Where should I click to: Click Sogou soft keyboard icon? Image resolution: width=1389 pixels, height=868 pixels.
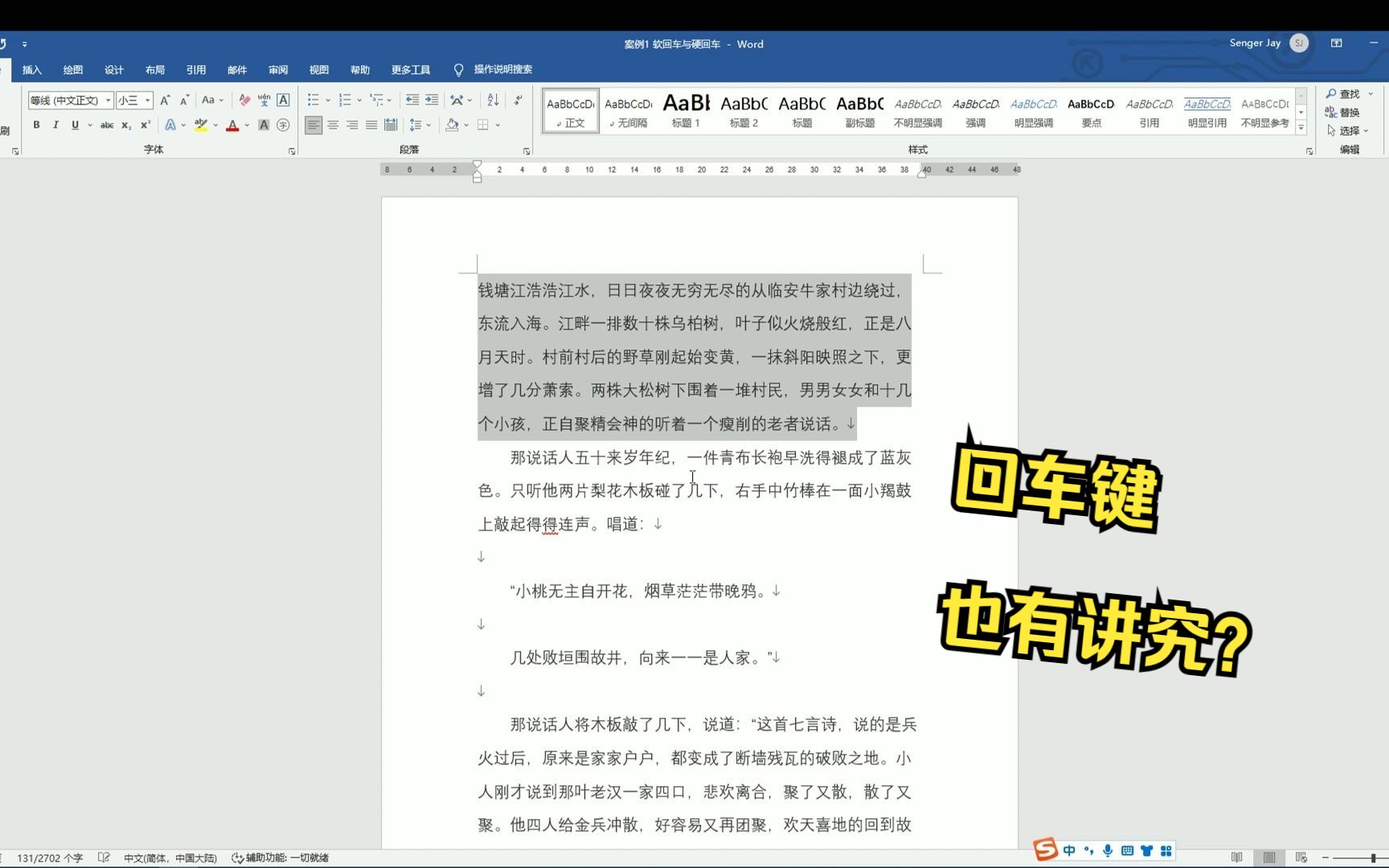click(1128, 850)
